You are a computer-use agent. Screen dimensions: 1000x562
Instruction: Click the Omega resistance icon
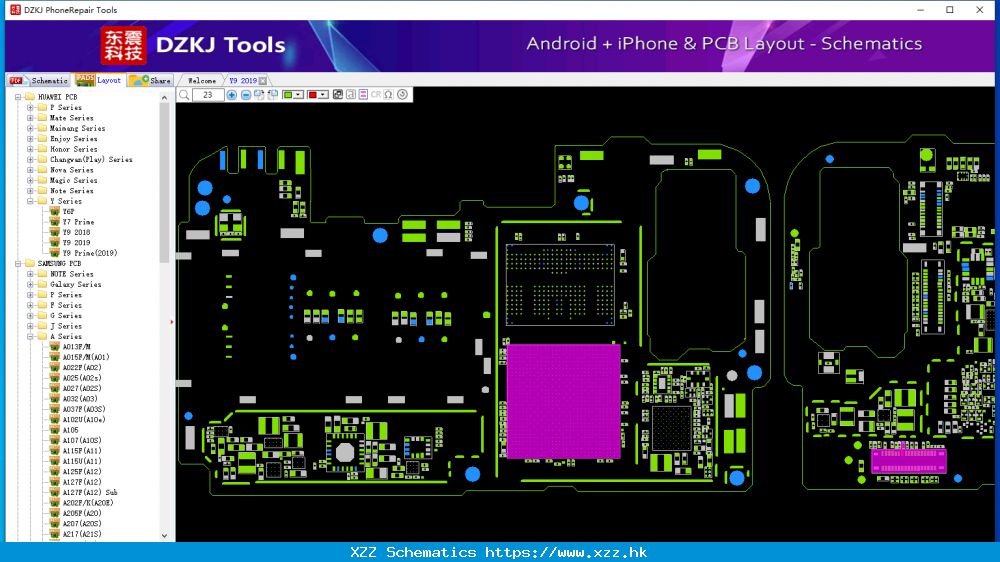point(388,95)
